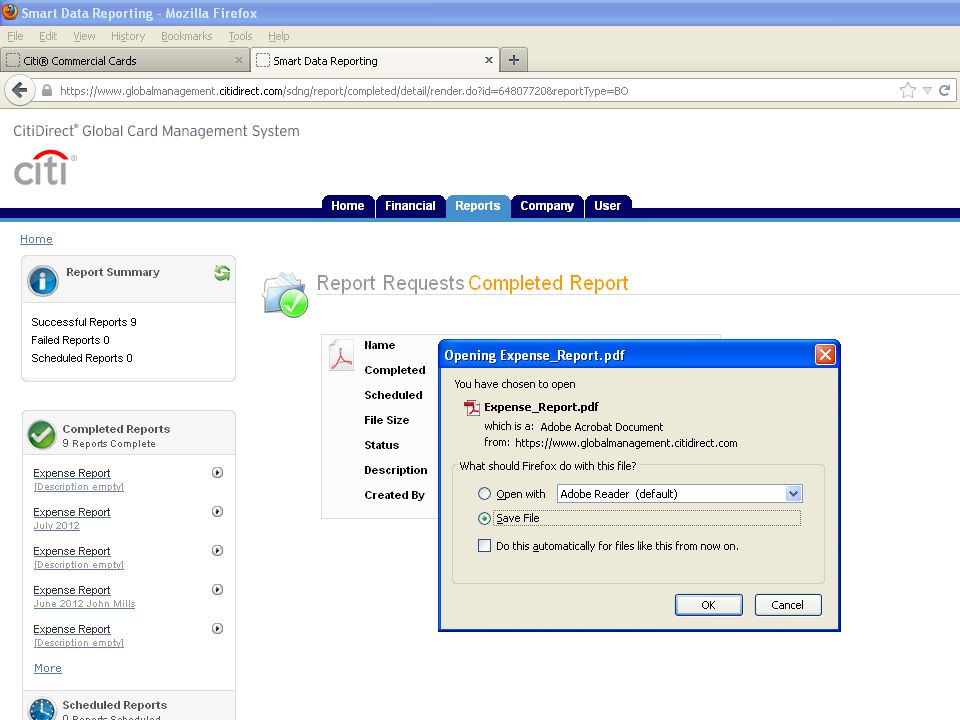Open the History menu
The width and height of the screenshot is (960, 720).
[128, 36]
